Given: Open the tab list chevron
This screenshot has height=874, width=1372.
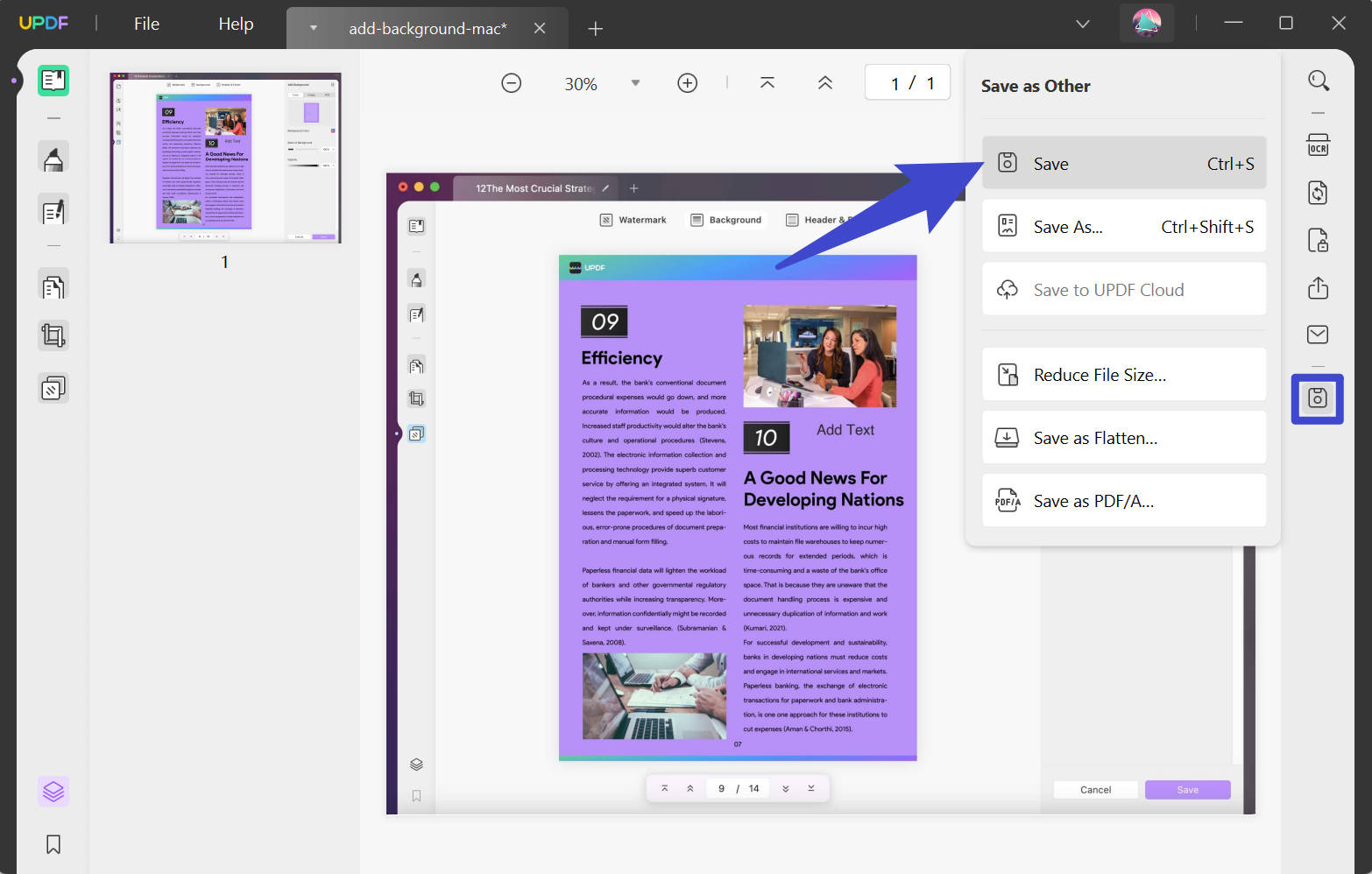Looking at the screenshot, I should click(x=1083, y=24).
